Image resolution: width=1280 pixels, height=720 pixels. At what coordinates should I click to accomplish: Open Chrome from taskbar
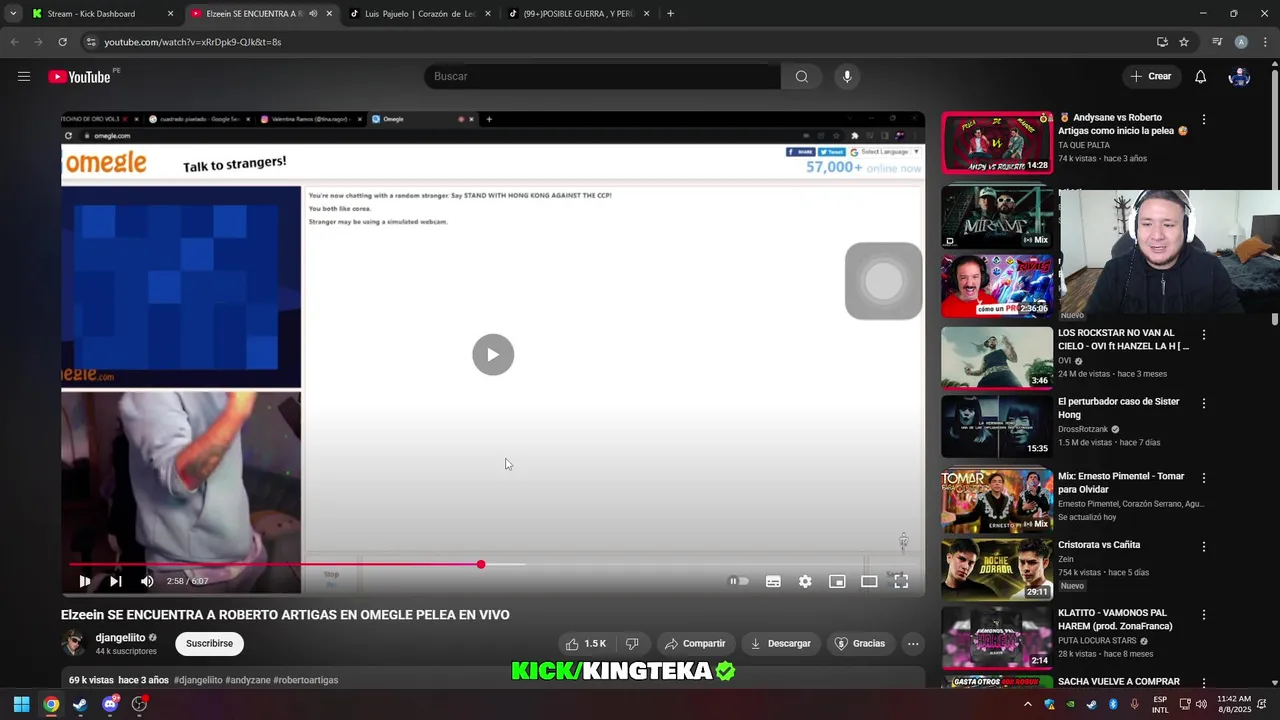[x=51, y=704]
